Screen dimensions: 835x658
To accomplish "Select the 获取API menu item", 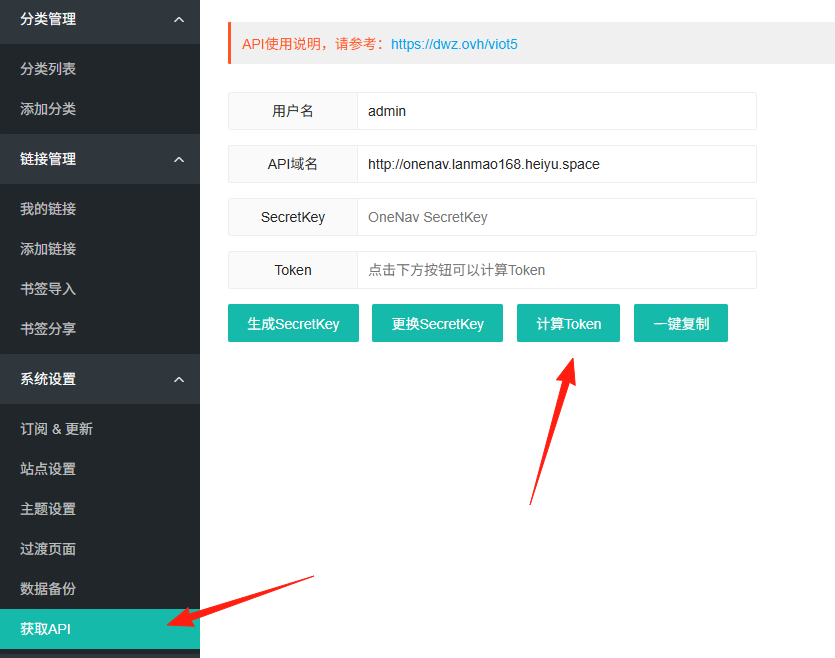I will click(x=100, y=629).
